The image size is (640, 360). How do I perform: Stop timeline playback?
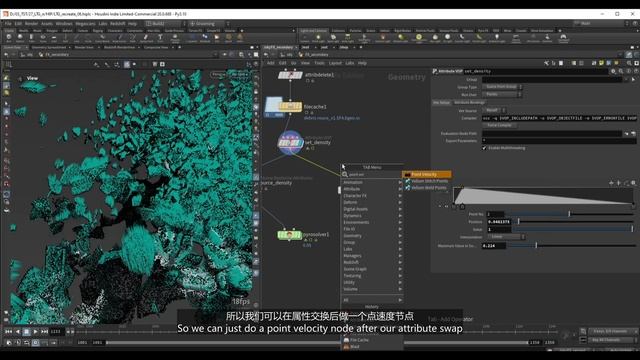click(27, 331)
